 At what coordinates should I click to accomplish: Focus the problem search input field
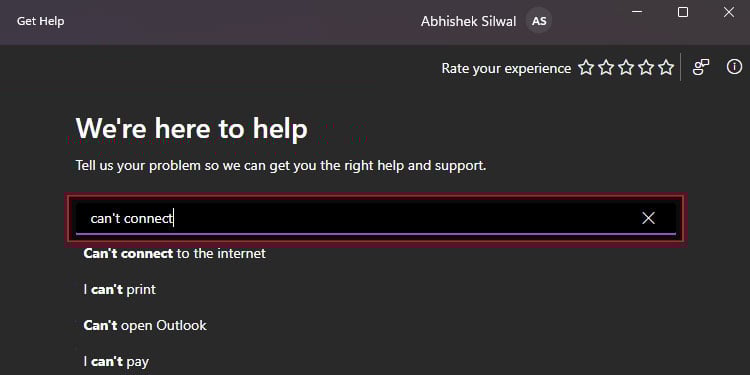click(375, 219)
